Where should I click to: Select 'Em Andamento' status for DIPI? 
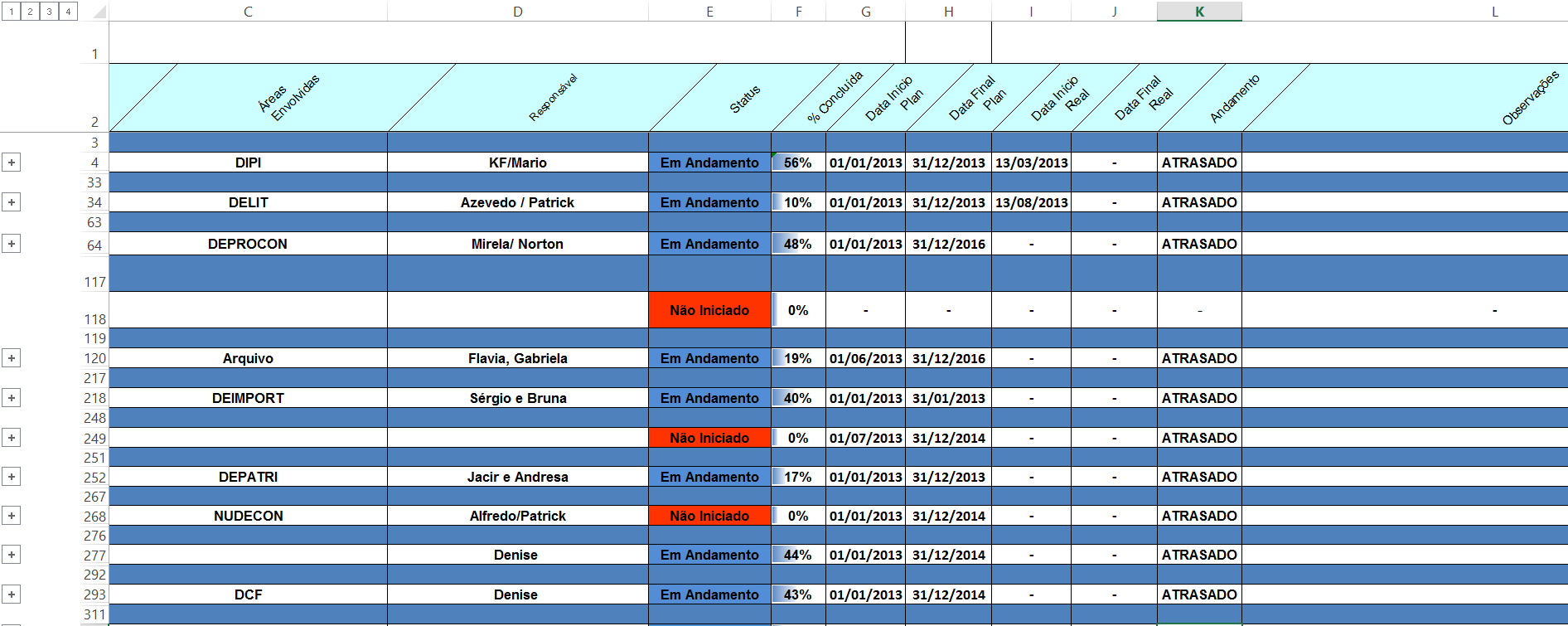[709, 163]
